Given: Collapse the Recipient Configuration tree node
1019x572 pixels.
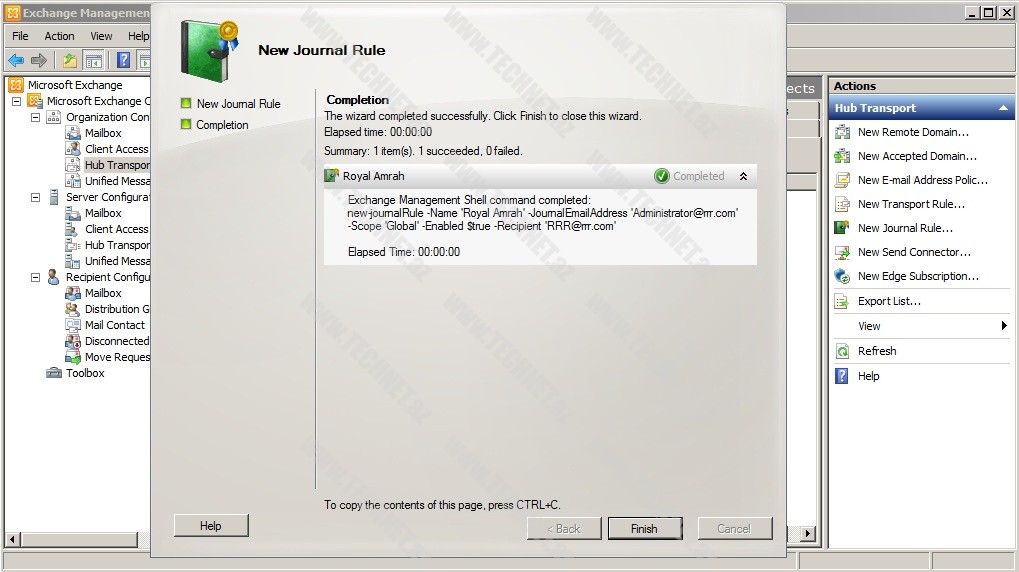Looking at the screenshot, I should 35,277.
